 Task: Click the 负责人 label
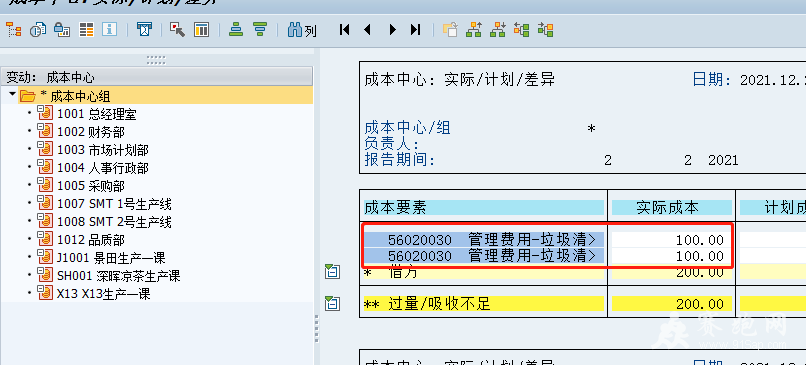[x=391, y=143]
